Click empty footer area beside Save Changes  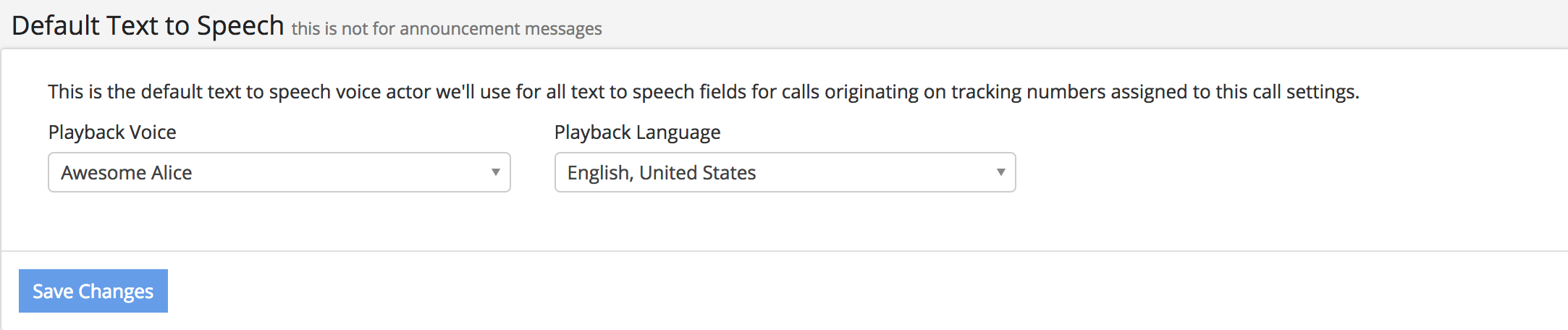(x=796, y=291)
